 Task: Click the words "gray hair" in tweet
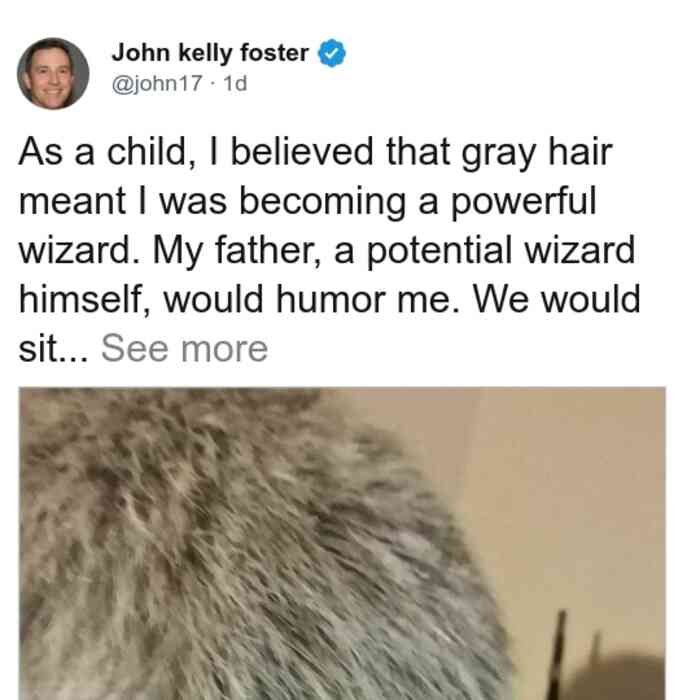pos(536,154)
